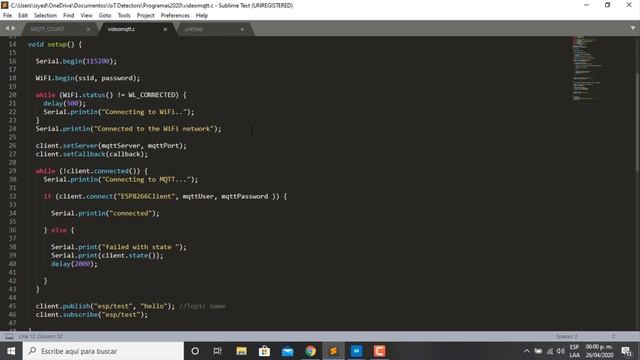Open the orange Camtasia taskbar icon
Image resolution: width=640 pixels, height=360 pixels.
coord(380,351)
